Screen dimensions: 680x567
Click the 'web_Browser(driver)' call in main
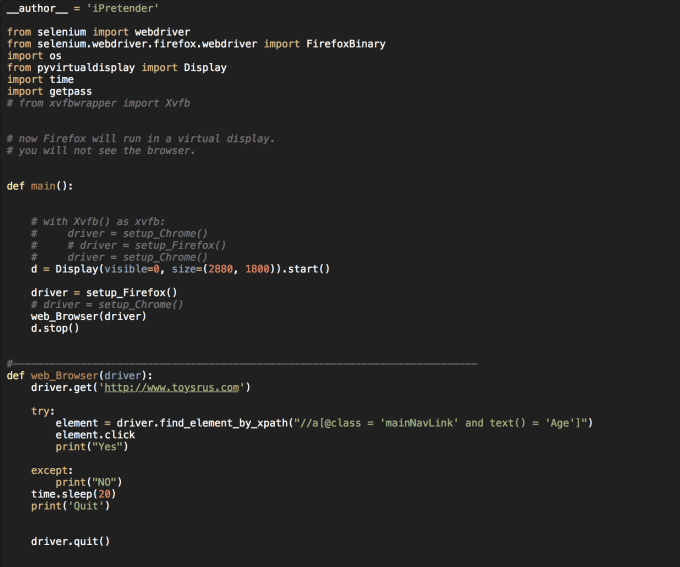click(89, 316)
